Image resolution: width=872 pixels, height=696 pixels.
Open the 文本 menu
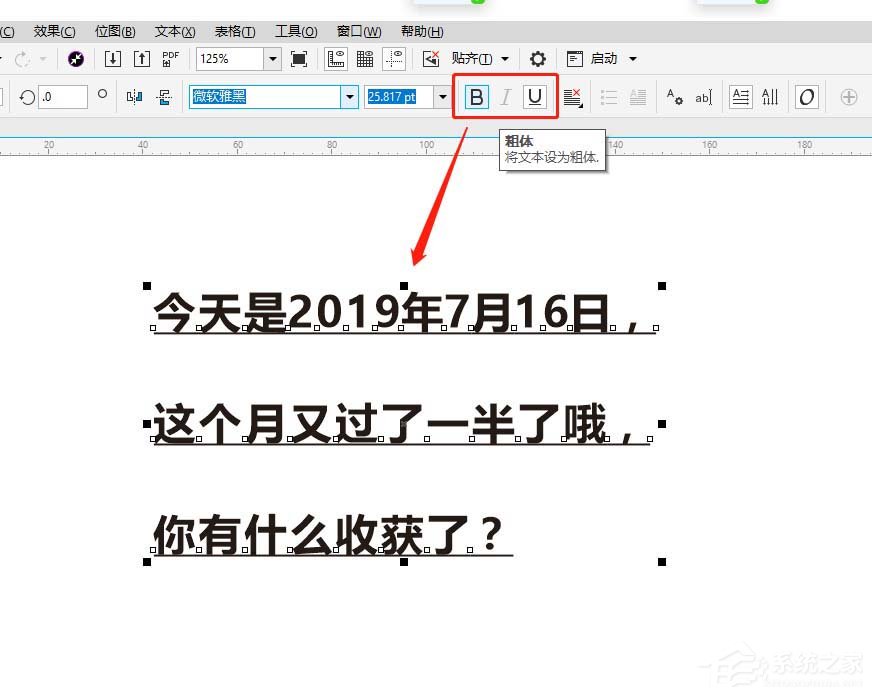coord(174,31)
